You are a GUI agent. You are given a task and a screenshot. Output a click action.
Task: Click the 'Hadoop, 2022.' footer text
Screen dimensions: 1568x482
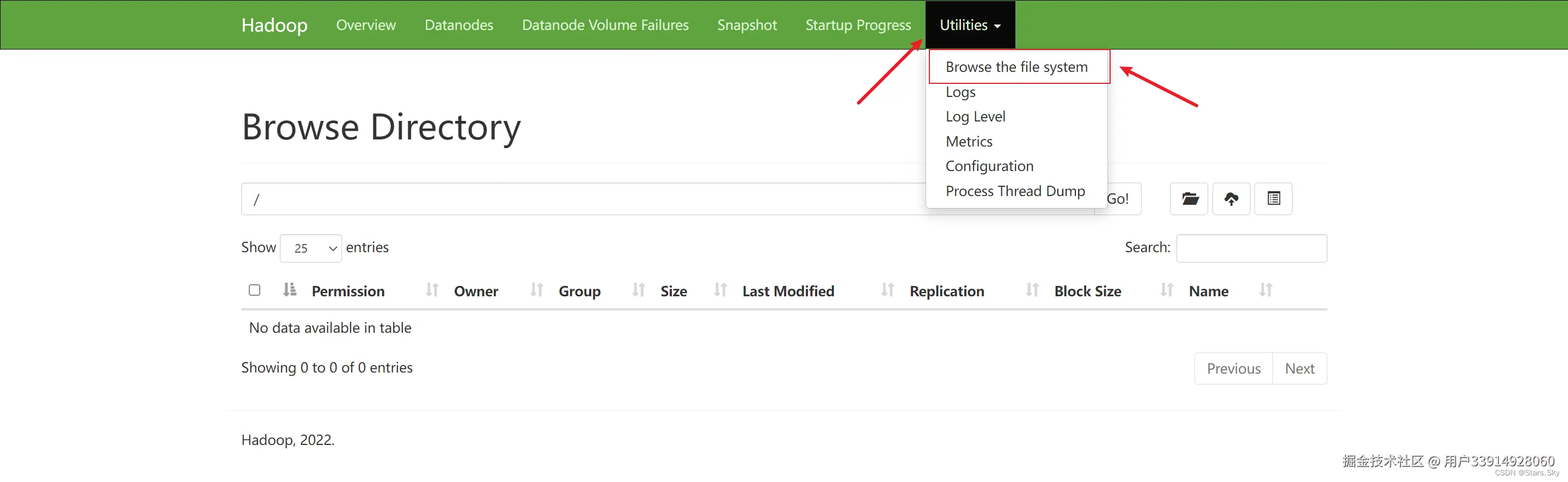[x=288, y=440]
